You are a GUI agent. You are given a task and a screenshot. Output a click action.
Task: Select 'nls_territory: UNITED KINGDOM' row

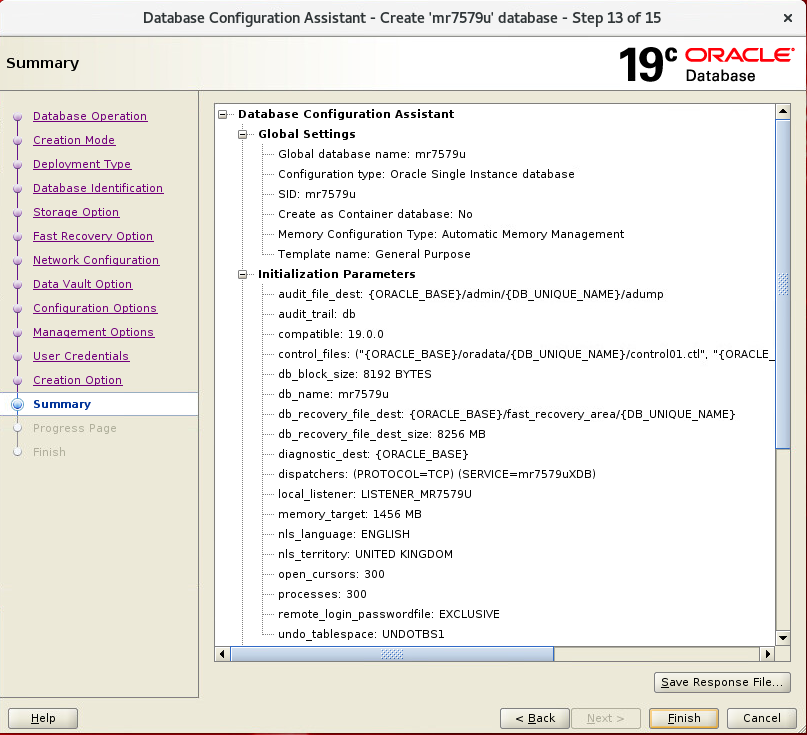click(365, 555)
